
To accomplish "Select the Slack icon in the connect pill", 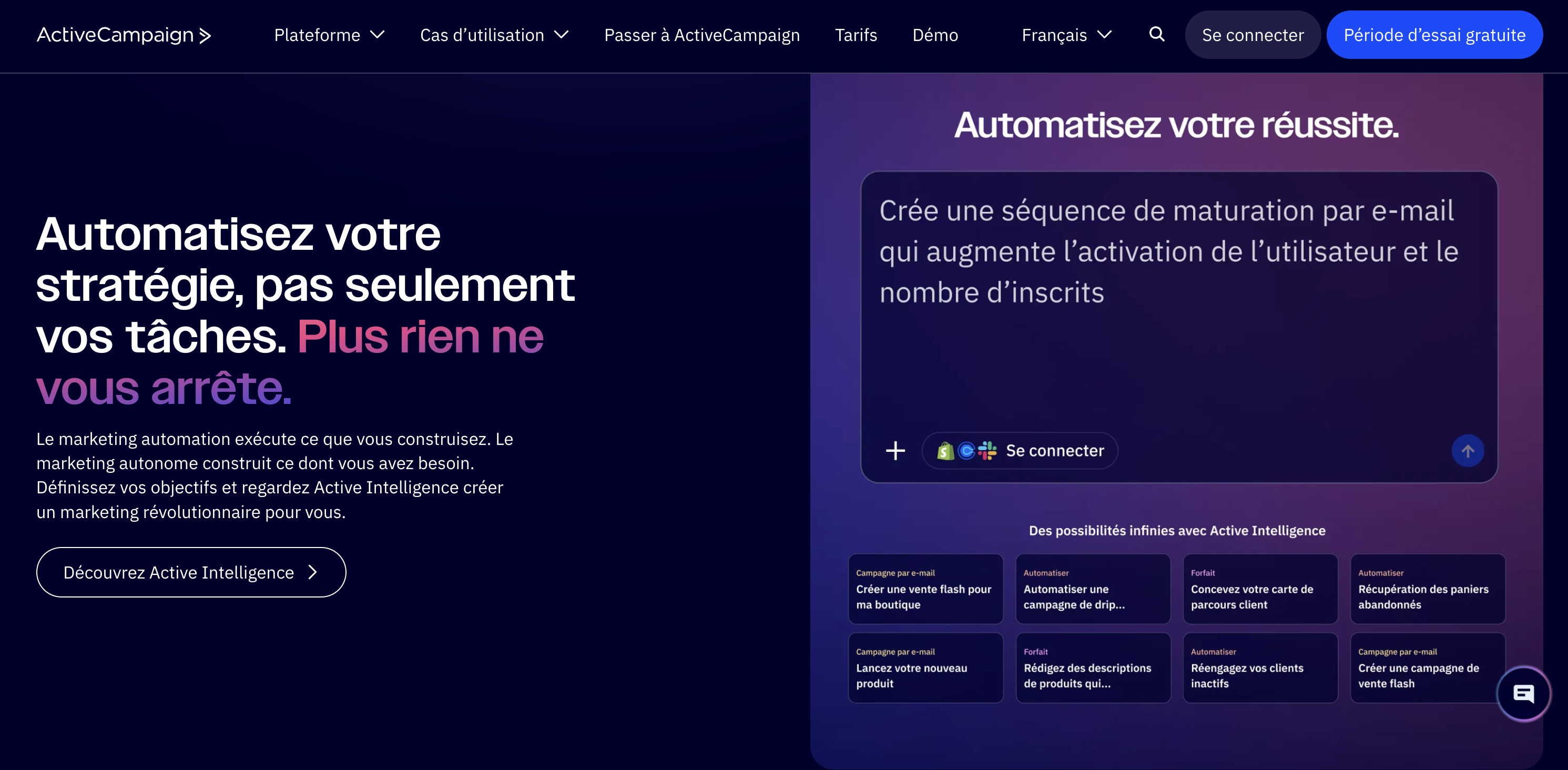I will pos(987,450).
